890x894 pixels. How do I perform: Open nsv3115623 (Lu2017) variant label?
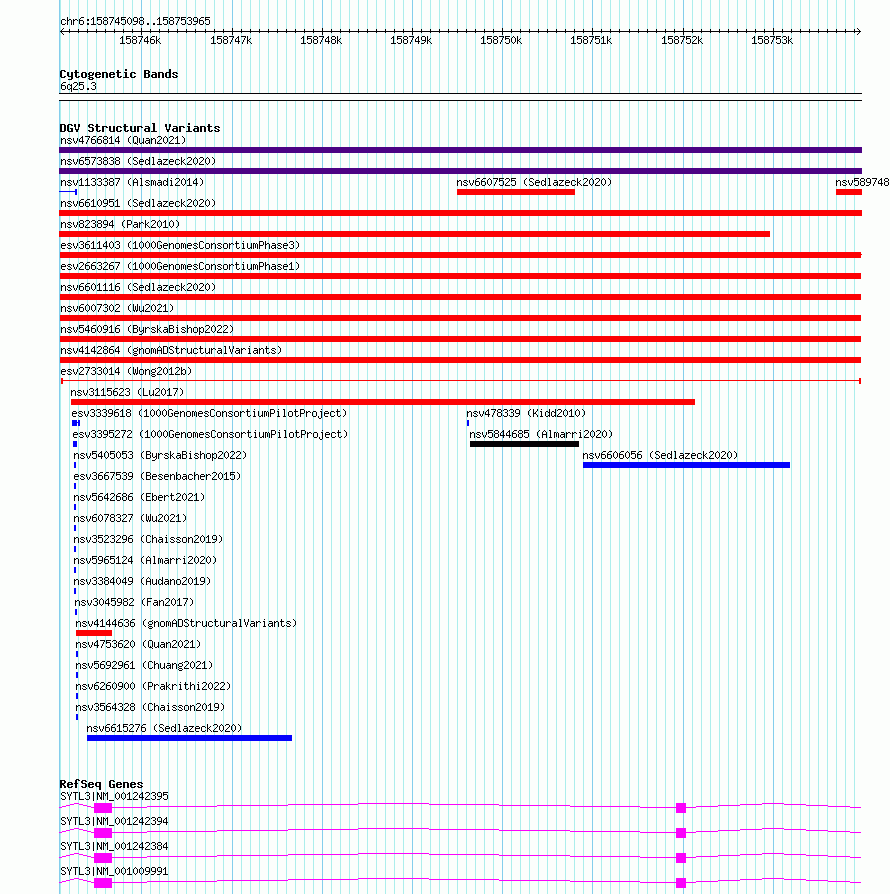click(127, 392)
